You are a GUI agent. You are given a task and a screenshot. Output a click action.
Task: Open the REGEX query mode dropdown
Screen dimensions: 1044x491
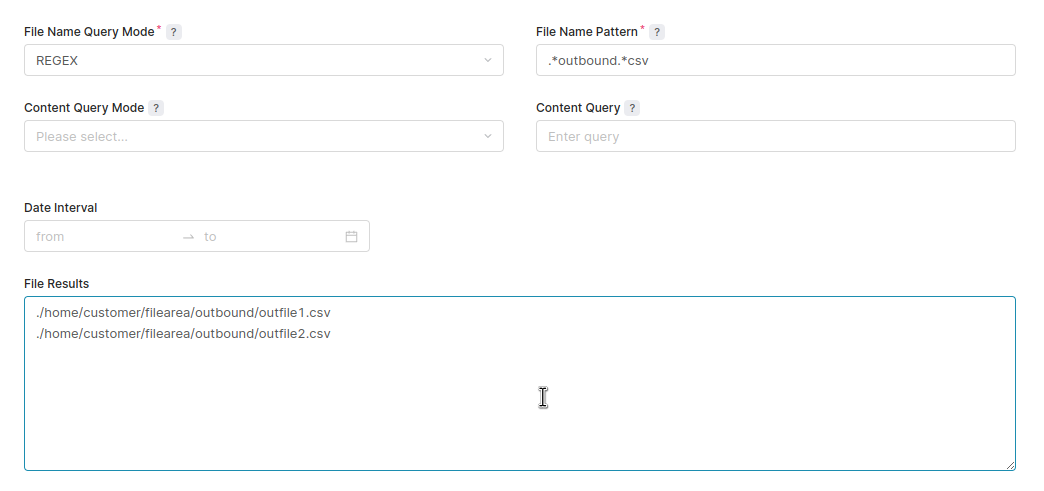[263, 60]
